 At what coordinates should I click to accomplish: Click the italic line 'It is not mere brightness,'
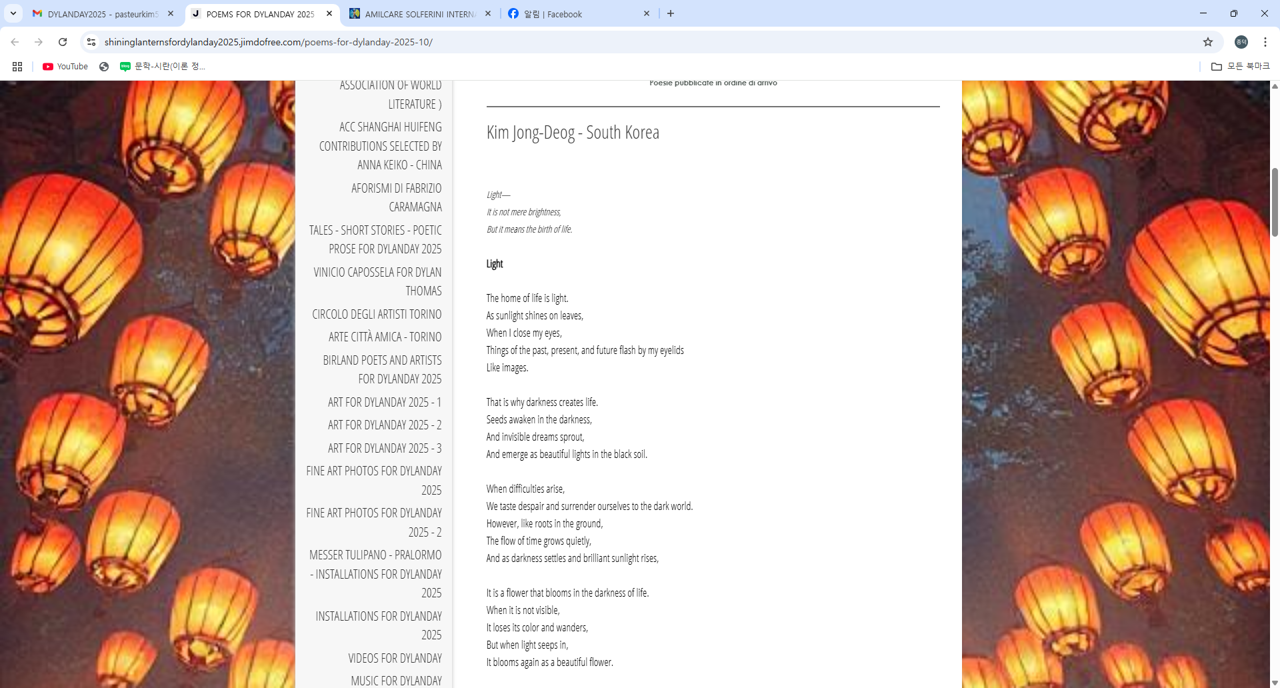click(524, 212)
